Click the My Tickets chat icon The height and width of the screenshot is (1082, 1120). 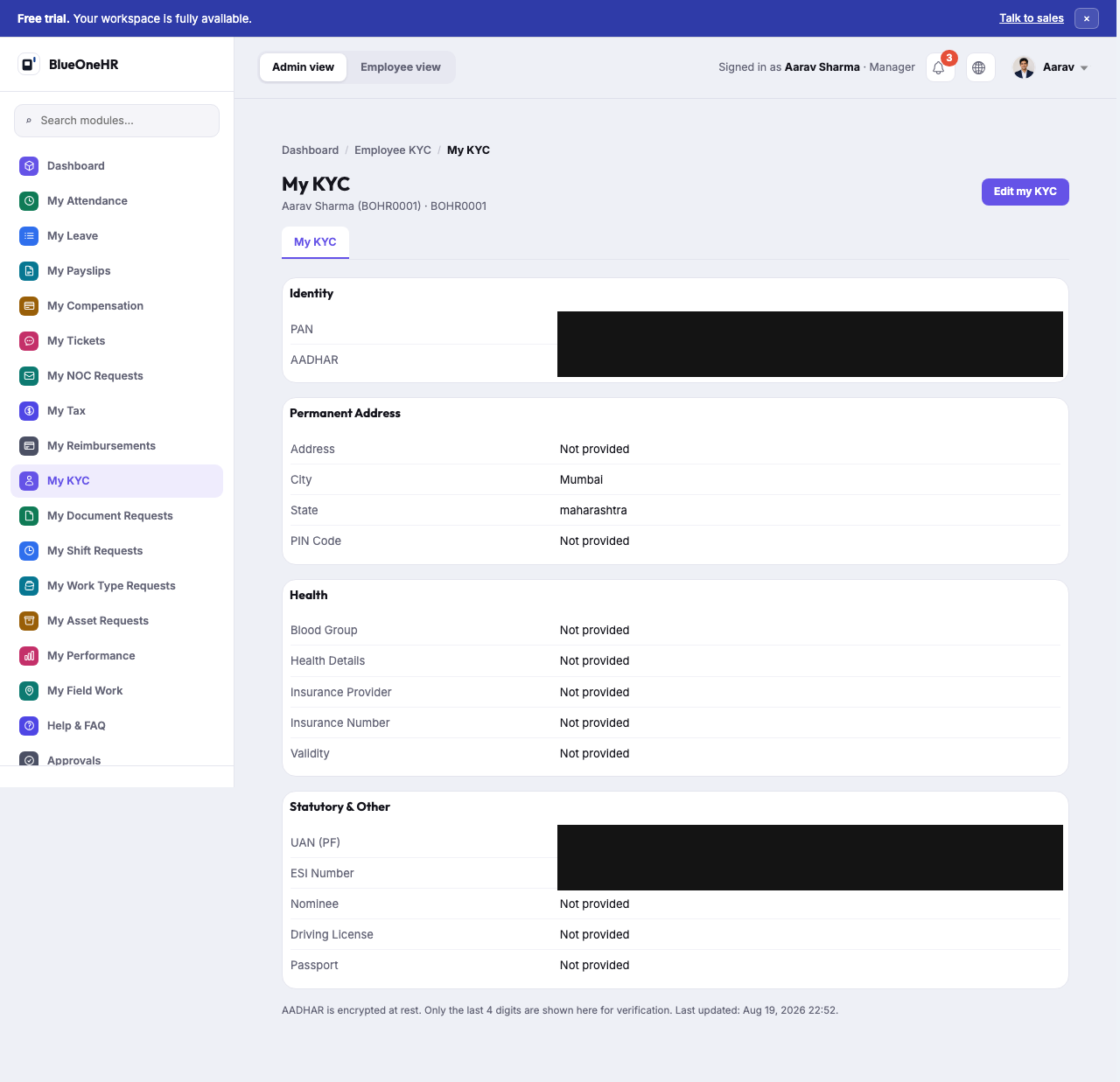pos(29,340)
